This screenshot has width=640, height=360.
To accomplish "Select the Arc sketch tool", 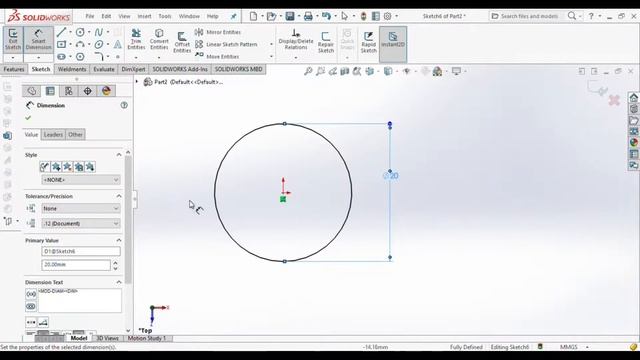I will [80, 44].
